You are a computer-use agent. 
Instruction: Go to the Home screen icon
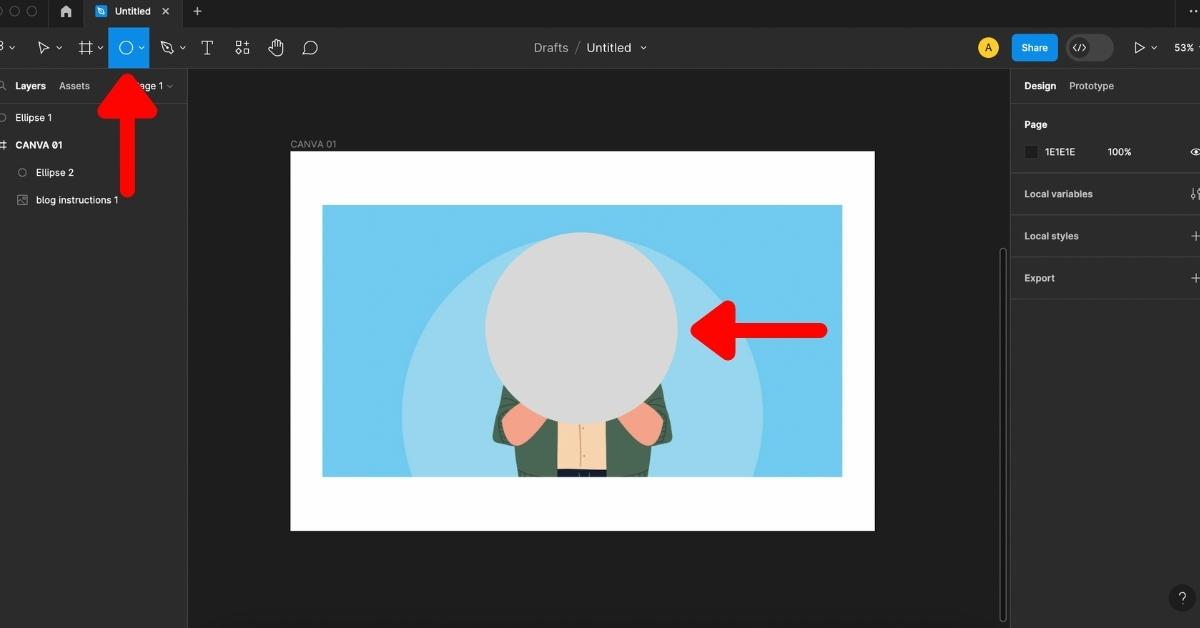click(66, 11)
